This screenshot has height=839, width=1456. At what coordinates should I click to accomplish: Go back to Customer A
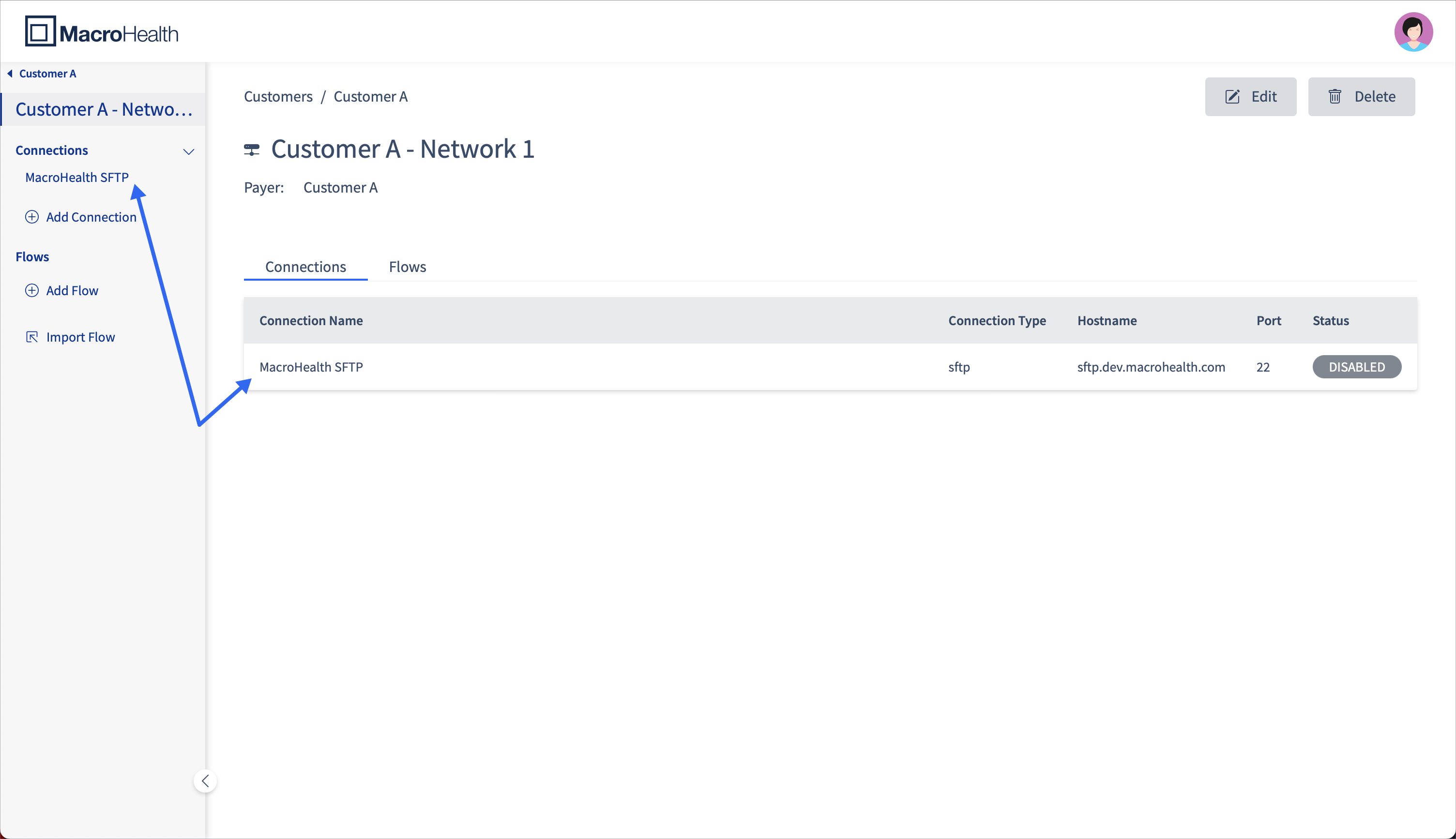[42, 74]
